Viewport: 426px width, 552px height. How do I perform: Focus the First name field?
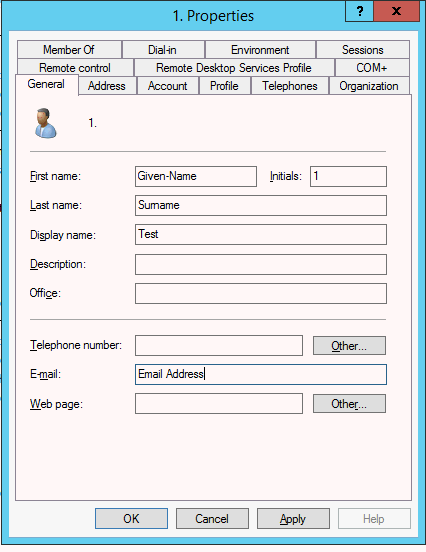coord(196,176)
